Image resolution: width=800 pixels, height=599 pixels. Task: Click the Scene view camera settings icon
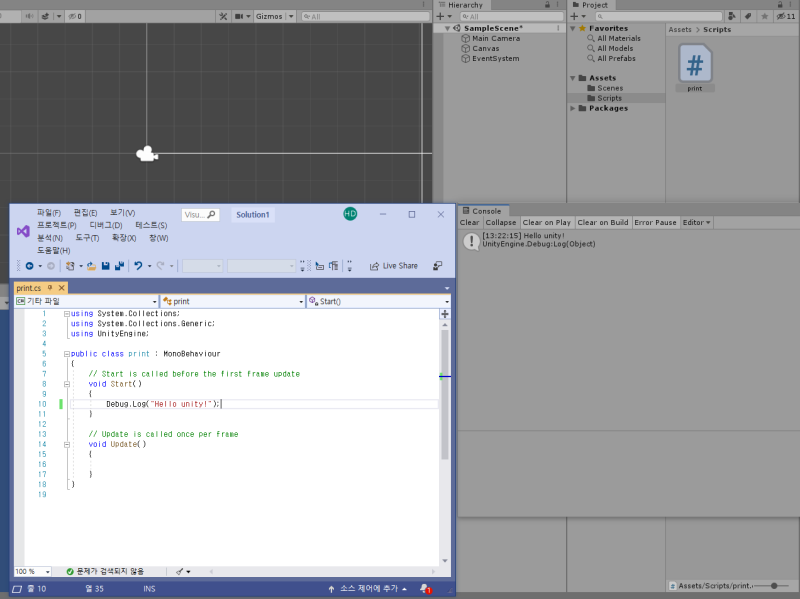coord(239,16)
